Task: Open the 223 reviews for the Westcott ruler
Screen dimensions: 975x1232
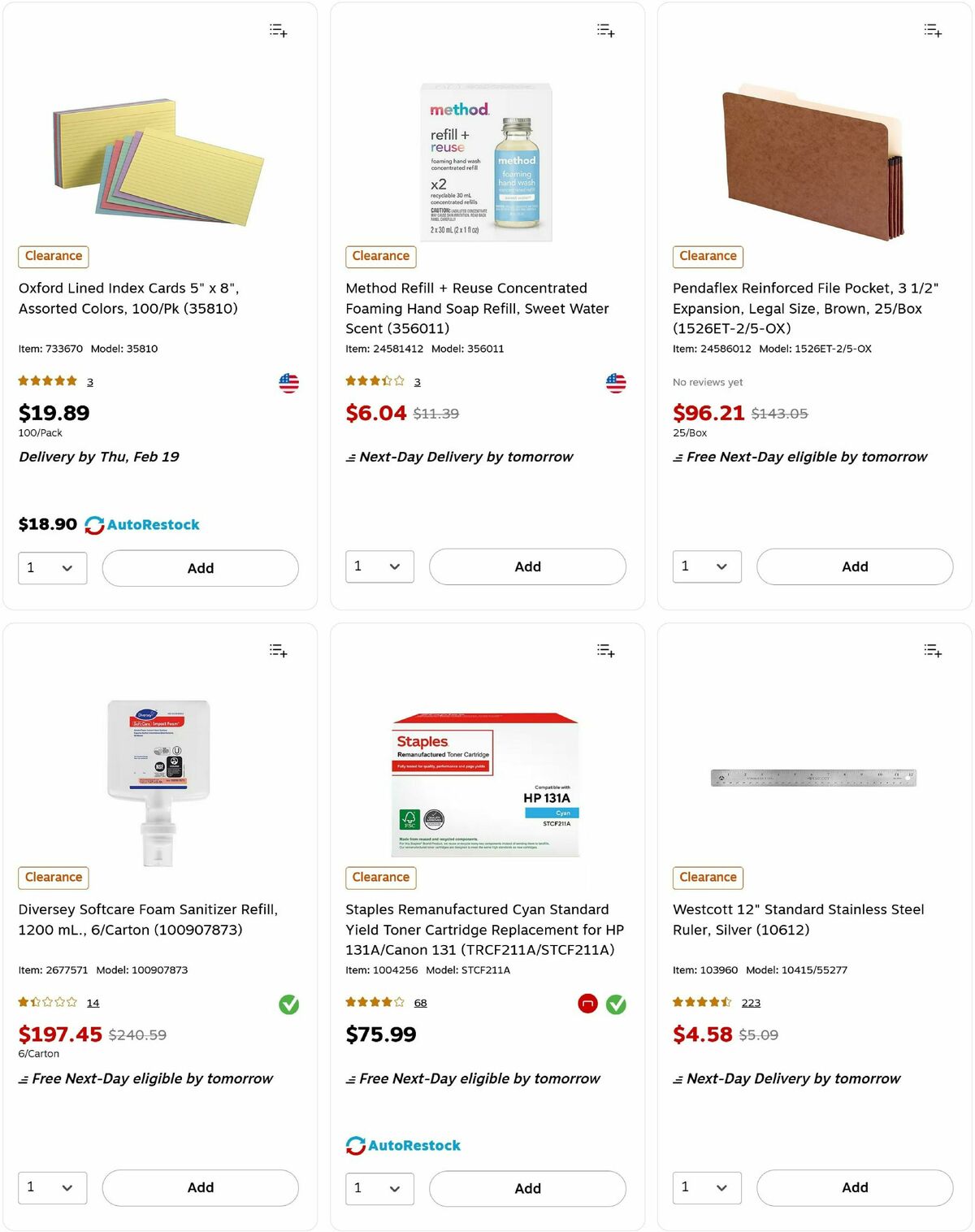Action: (x=751, y=1003)
